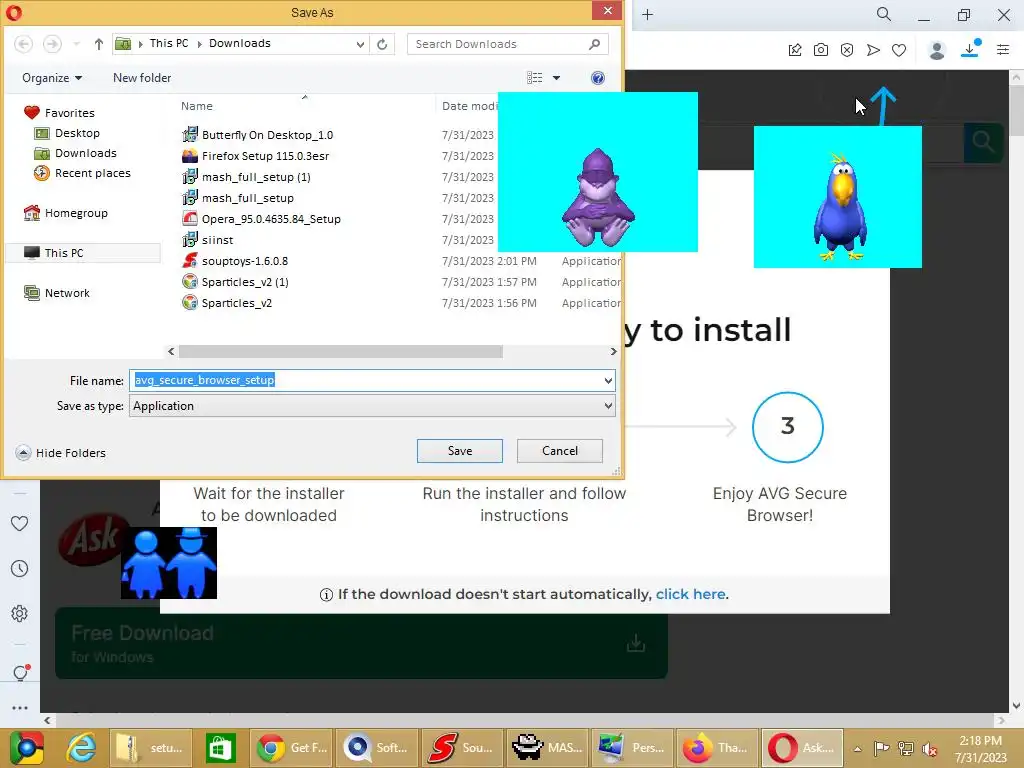The image size is (1024, 768).
Task: Sort by Date modified column header
Action: tap(469, 106)
